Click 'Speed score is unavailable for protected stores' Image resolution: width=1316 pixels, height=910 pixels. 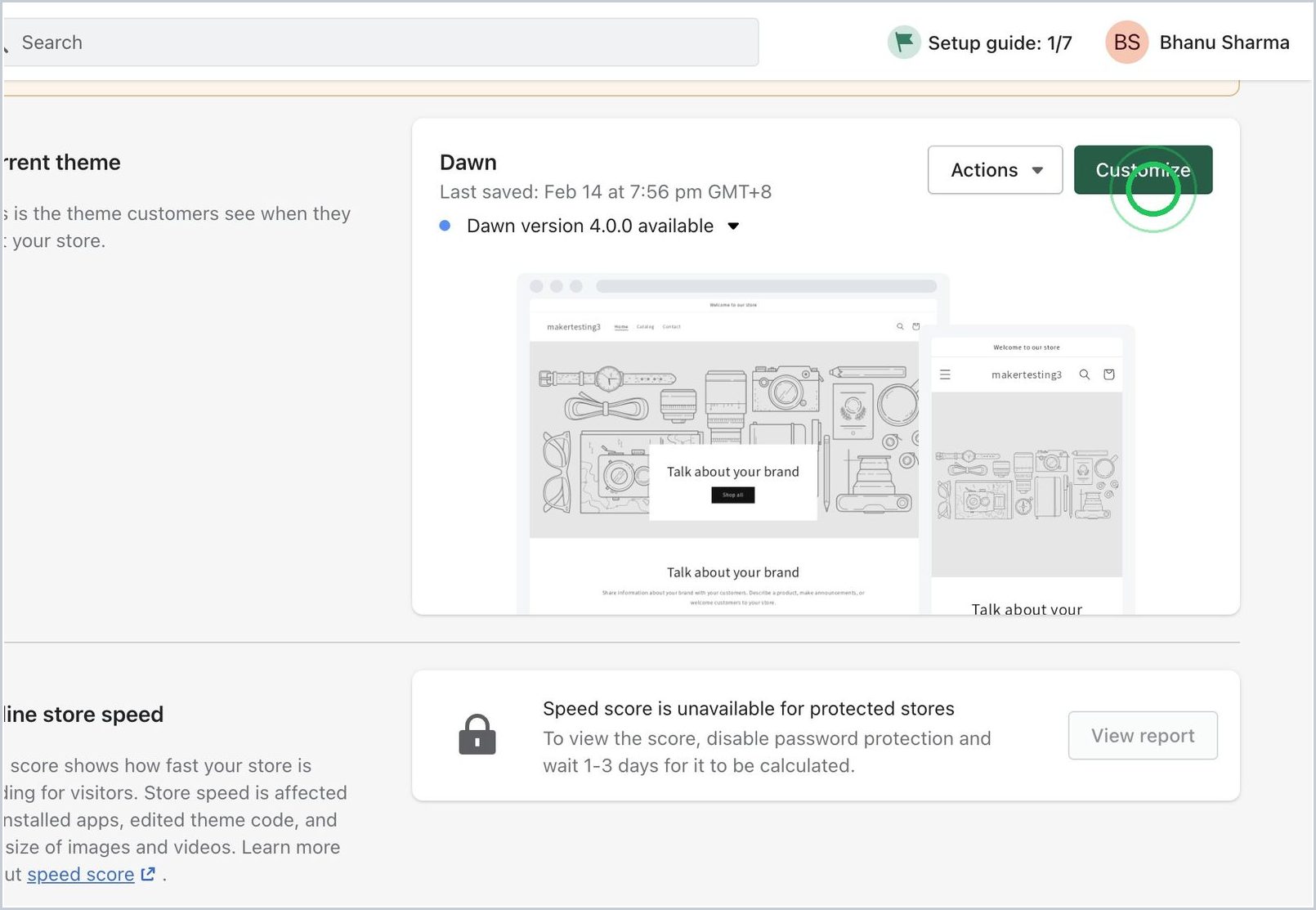coord(749,708)
